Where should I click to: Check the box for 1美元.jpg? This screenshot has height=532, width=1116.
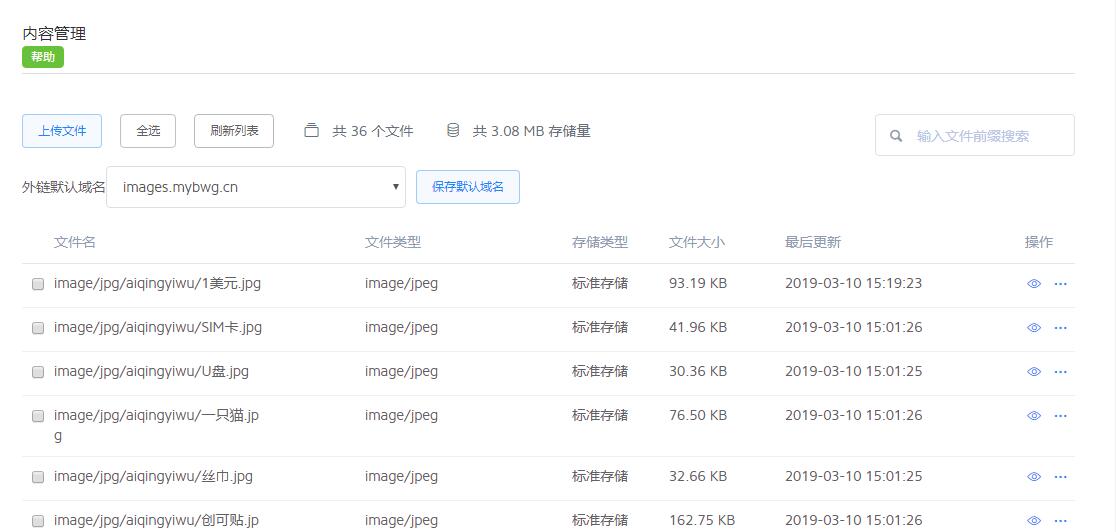(38, 284)
